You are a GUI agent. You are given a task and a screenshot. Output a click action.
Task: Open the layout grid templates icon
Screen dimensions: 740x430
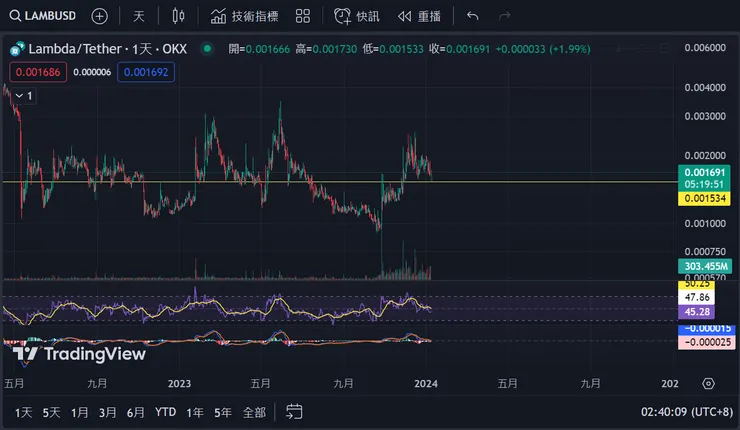[303, 16]
